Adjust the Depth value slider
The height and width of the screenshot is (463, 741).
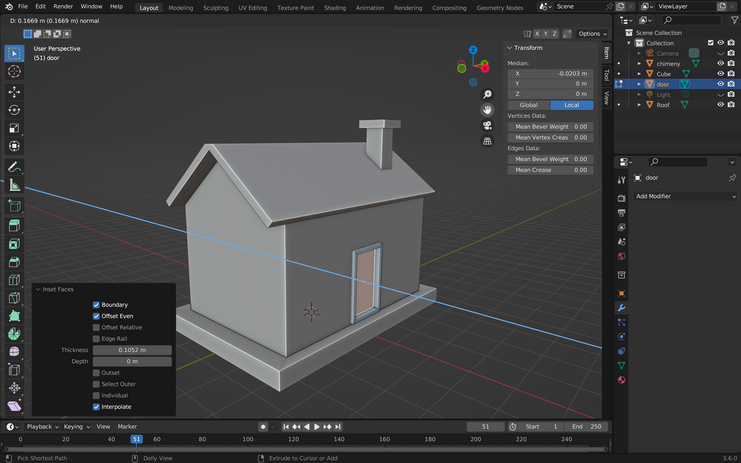pyautogui.click(x=132, y=361)
